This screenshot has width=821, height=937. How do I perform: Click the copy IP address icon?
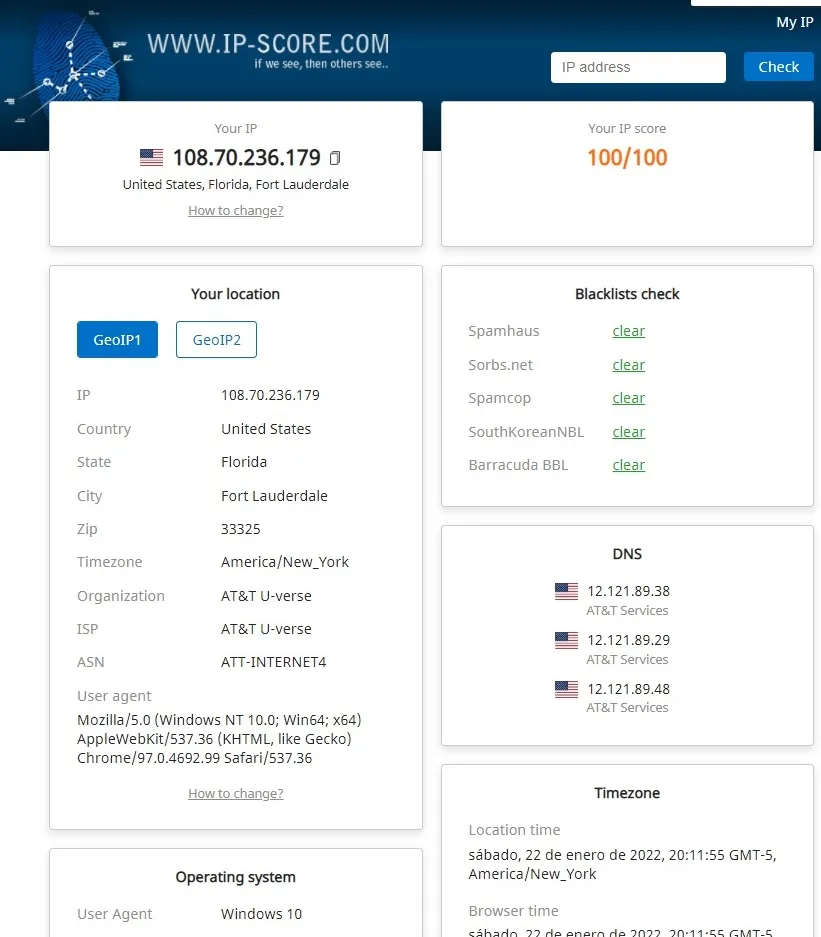click(335, 158)
